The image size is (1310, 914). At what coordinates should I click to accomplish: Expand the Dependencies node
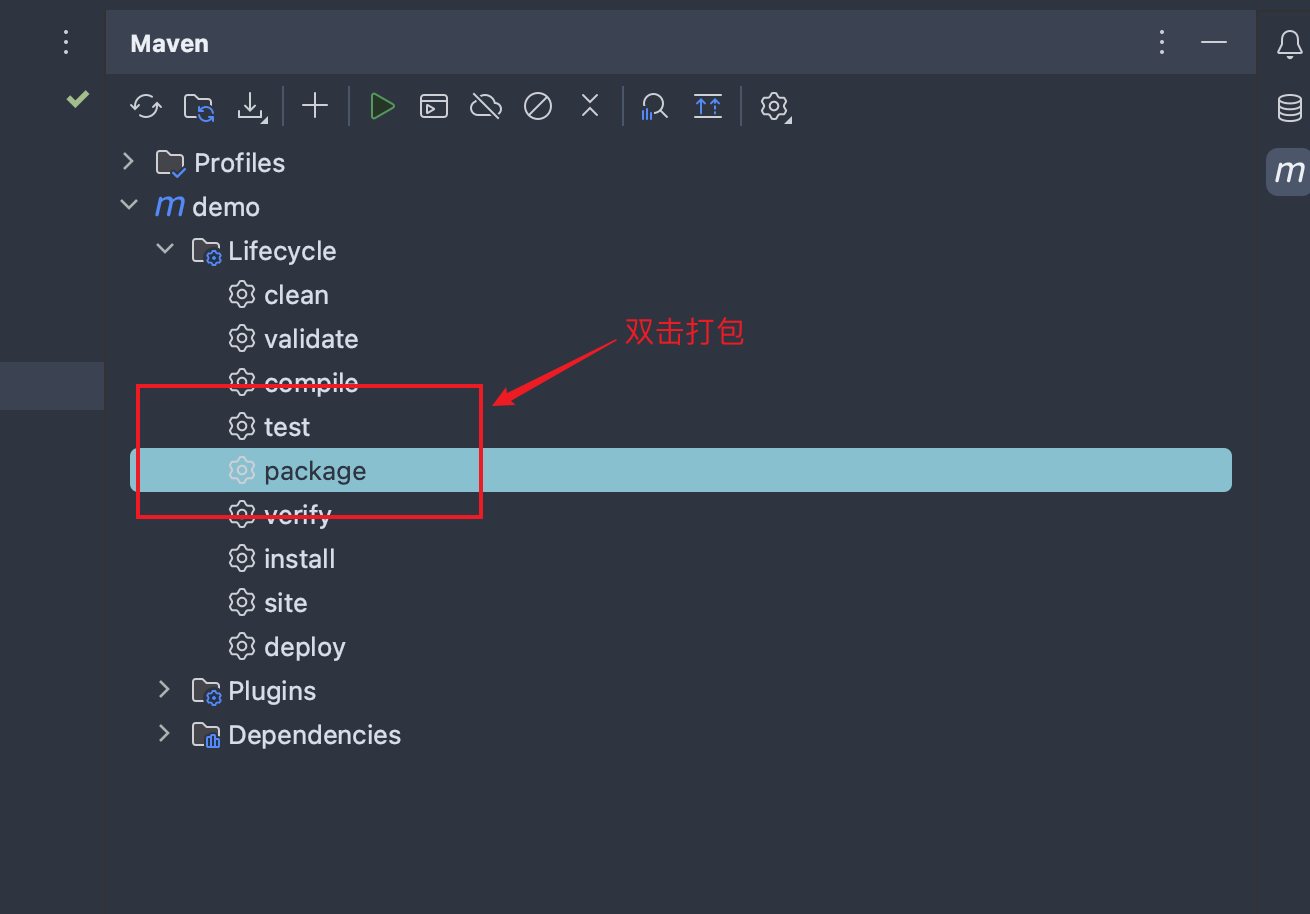click(x=165, y=733)
